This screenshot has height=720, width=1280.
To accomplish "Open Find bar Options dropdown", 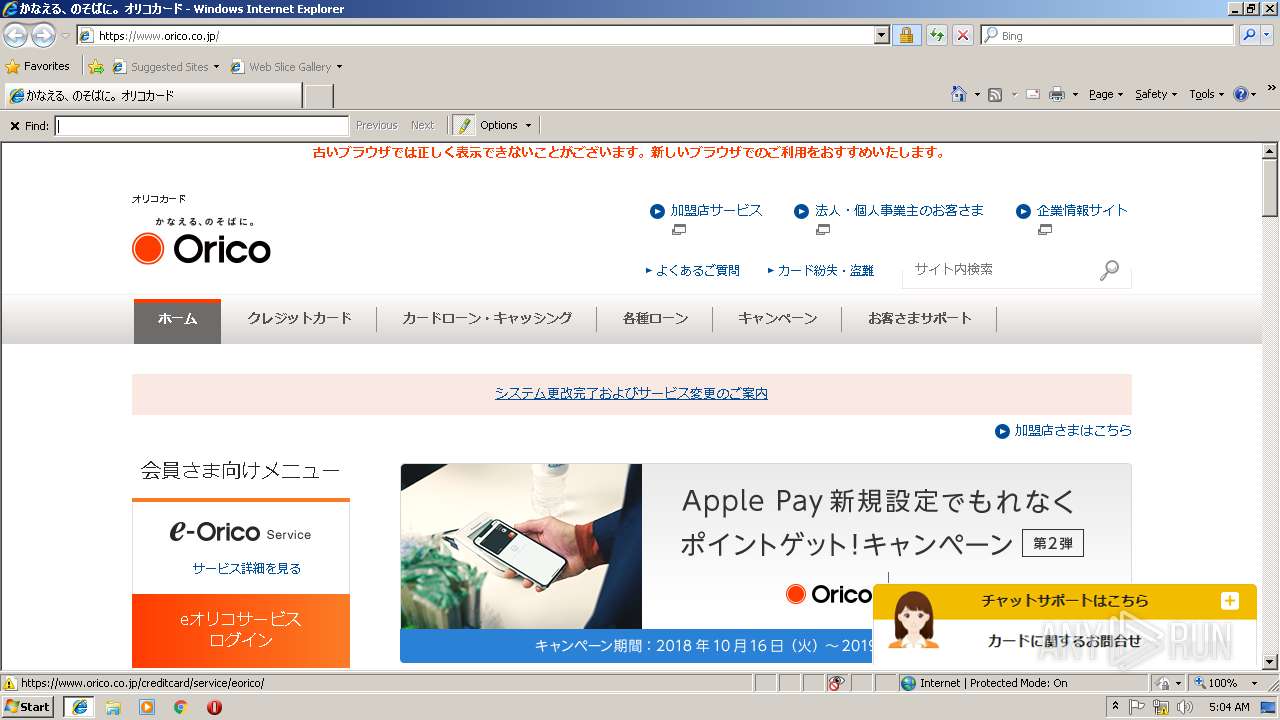I will click(x=506, y=125).
